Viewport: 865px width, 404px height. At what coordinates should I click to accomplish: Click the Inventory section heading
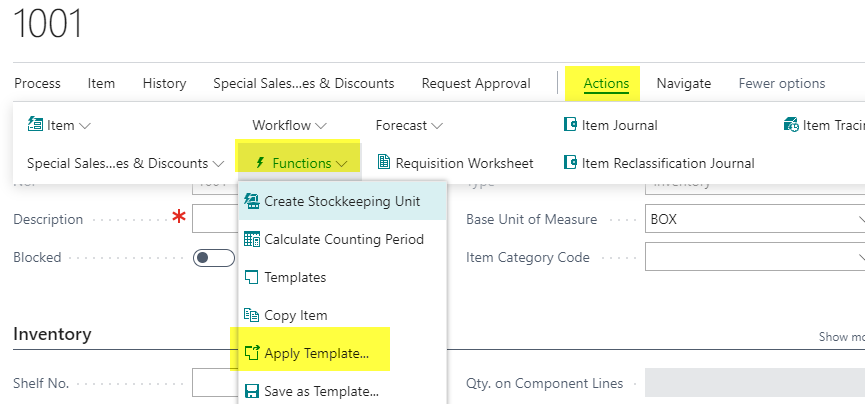52,334
